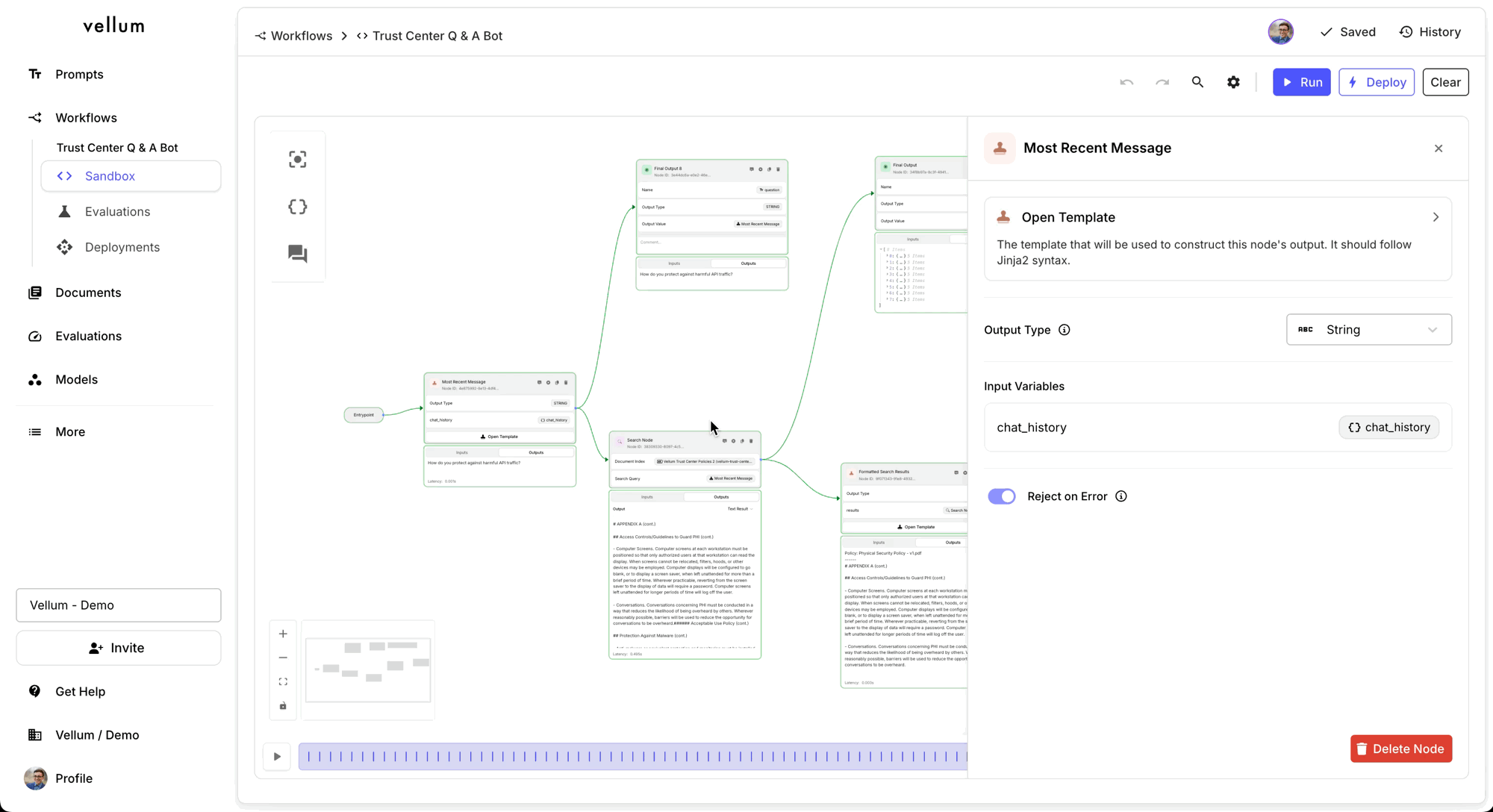
Task: Click the red Delete Node button
Action: (x=1400, y=749)
